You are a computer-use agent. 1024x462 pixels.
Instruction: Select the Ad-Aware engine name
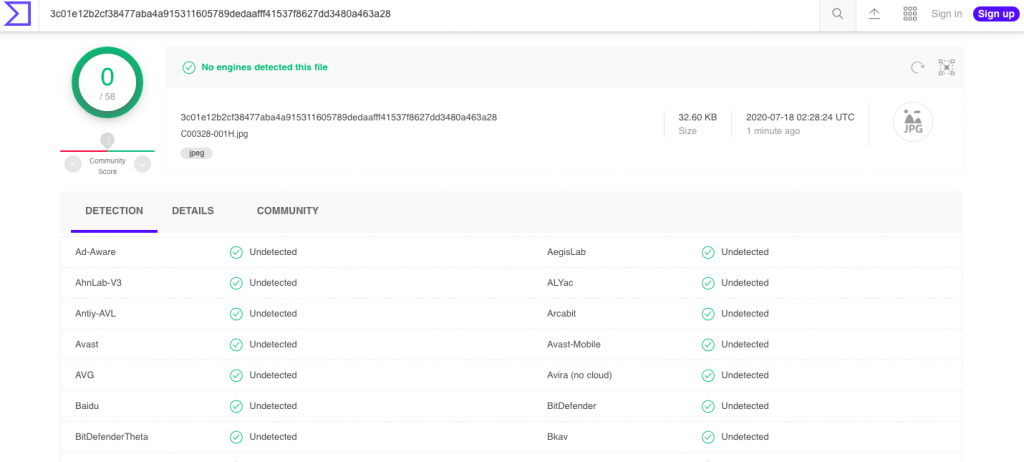95,252
